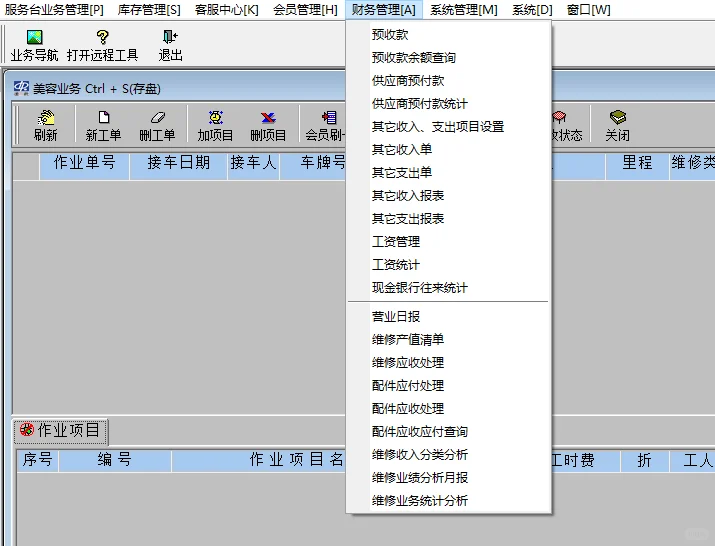Click the 工时费 column header

[x=585, y=460]
